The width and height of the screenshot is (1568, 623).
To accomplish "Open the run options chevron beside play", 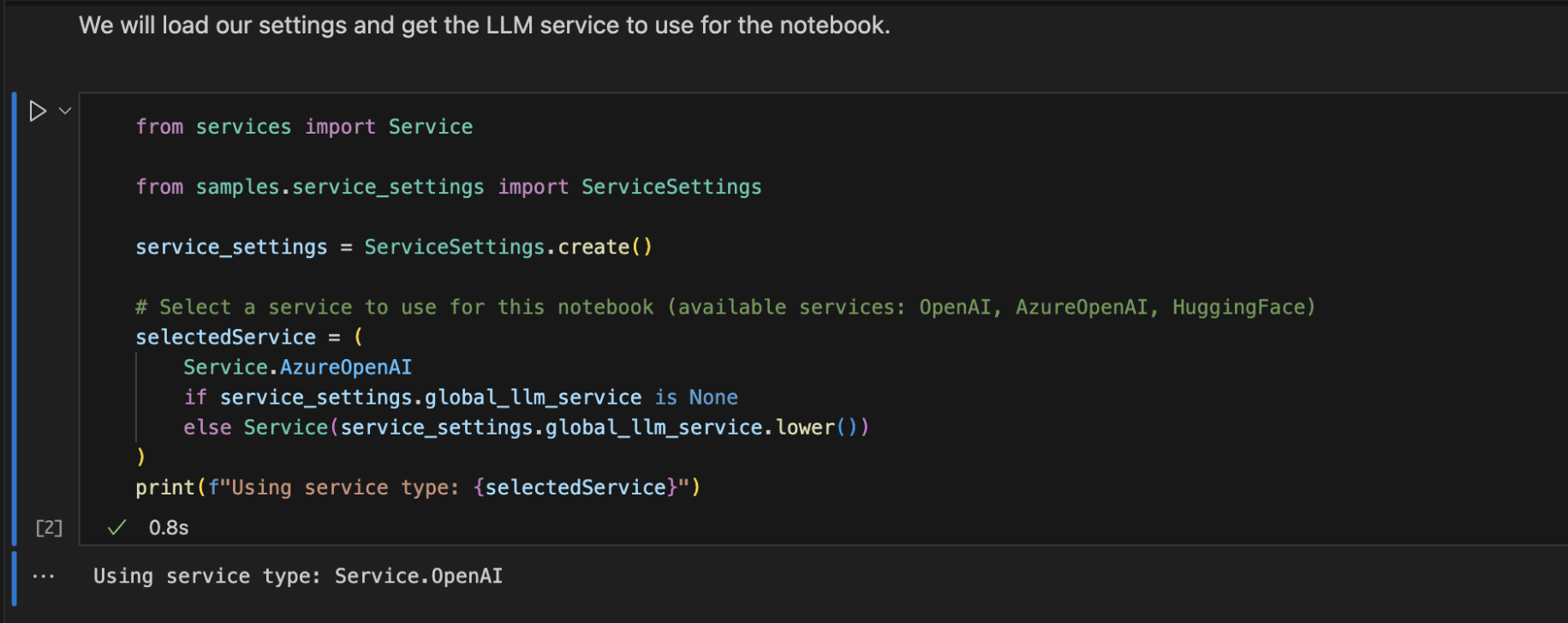I will [65, 111].
